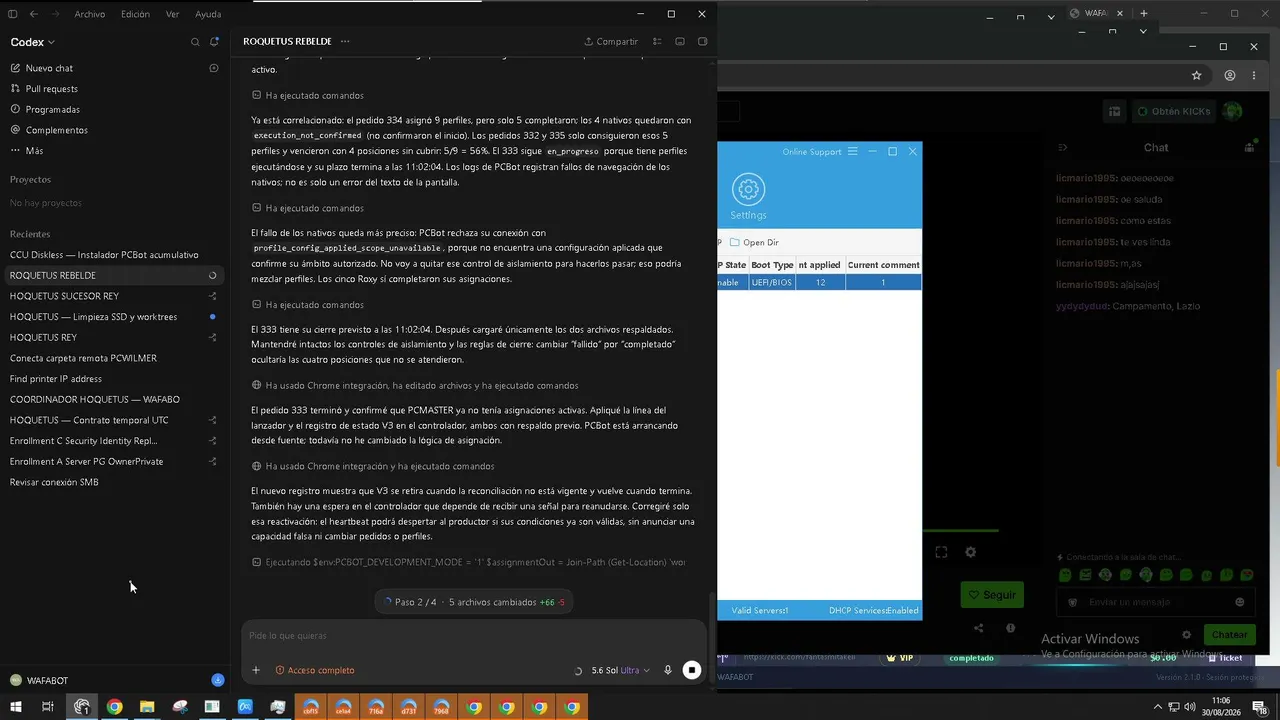
Task: Search chats with the magnifier icon
Action: [x=195, y=42]
